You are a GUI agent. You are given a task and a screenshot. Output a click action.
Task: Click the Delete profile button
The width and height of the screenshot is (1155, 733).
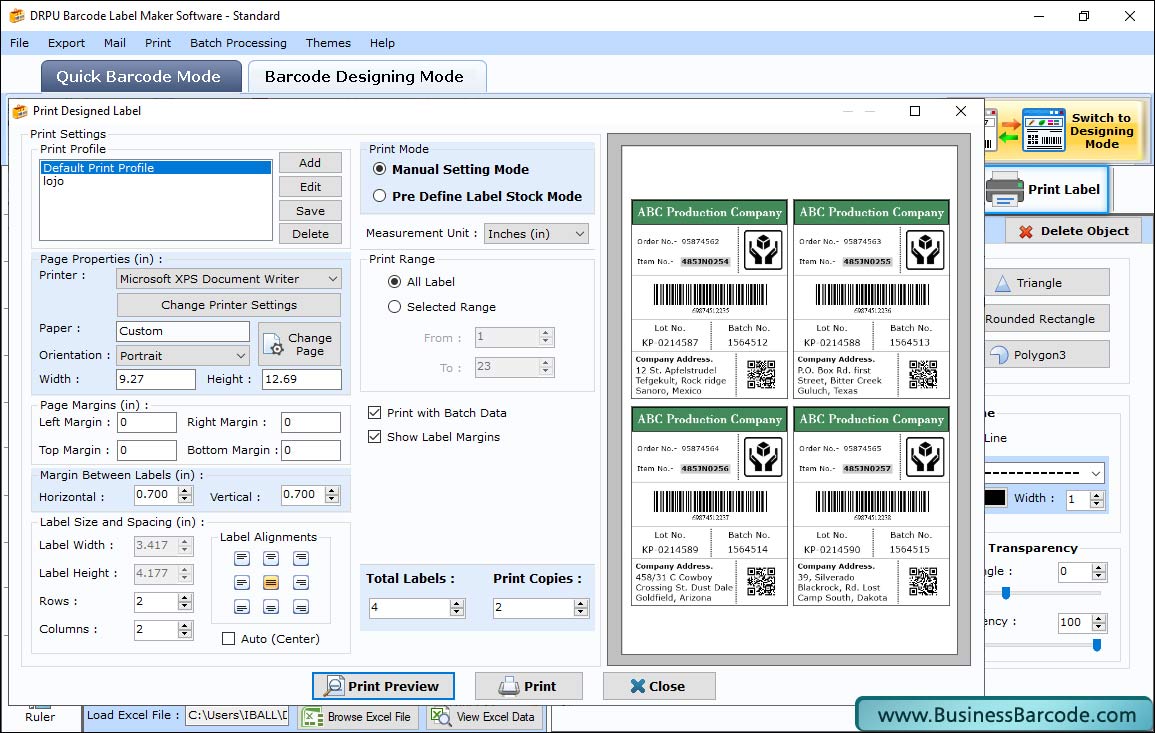pos(310,234)
